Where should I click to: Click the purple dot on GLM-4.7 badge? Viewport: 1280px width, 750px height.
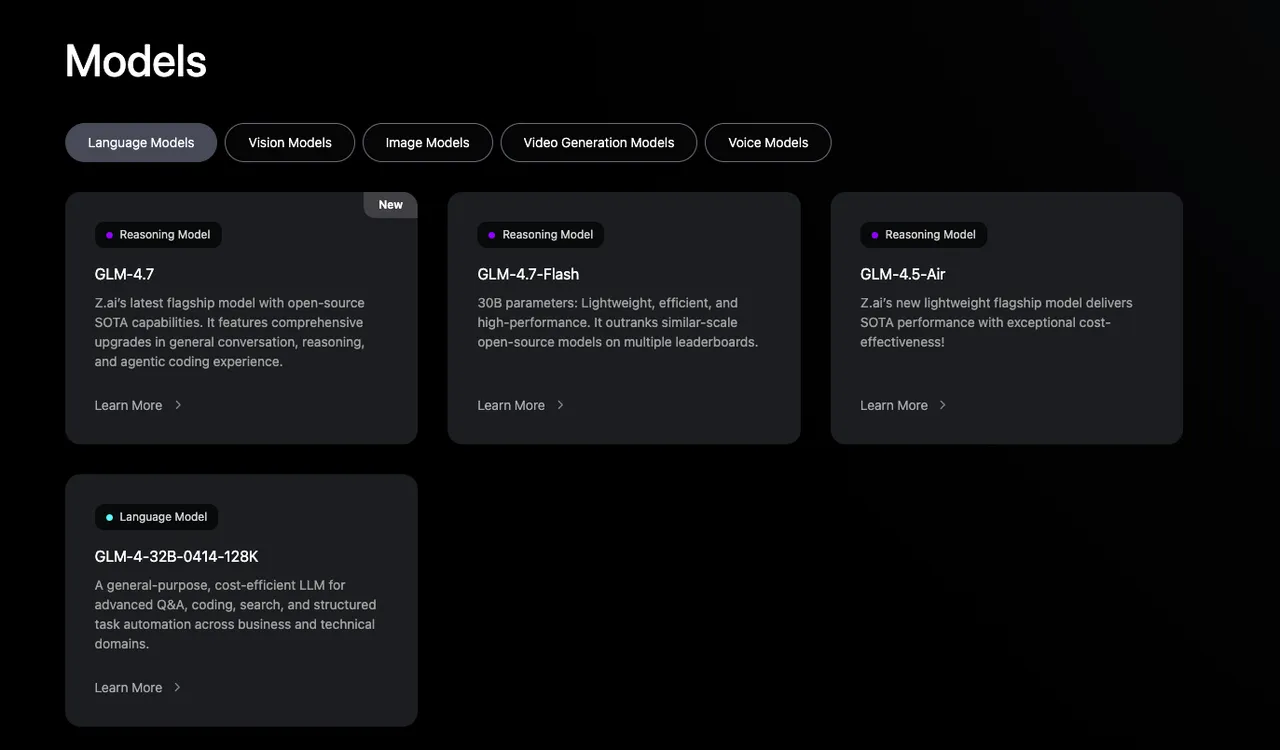(109, 235)
